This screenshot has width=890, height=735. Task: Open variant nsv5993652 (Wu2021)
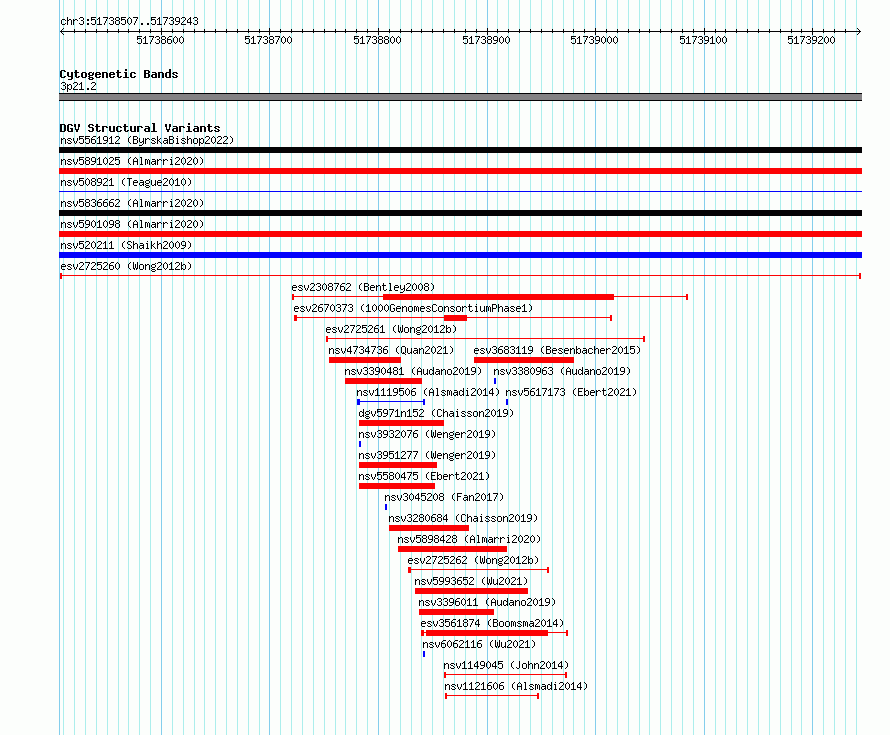point(471,581)
